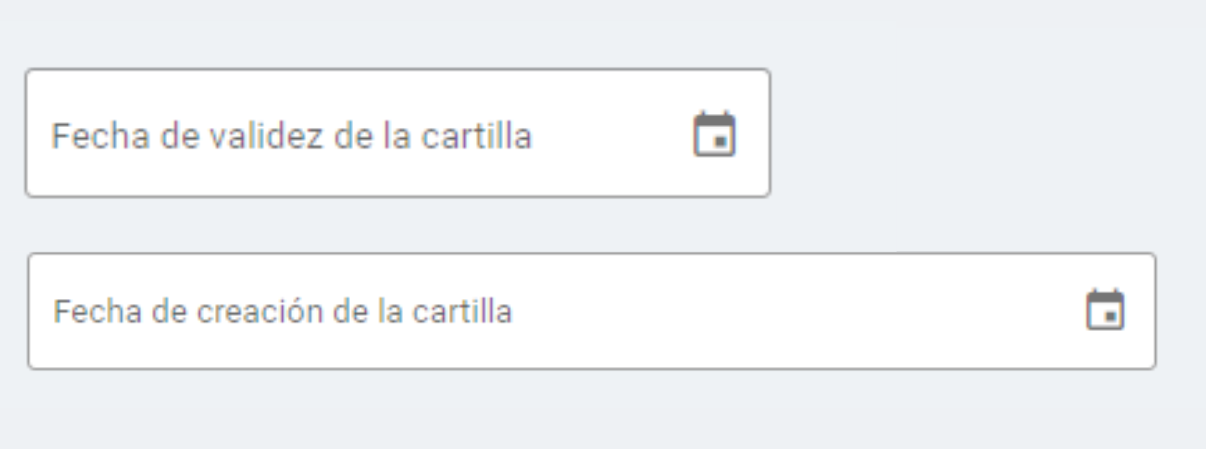1206x449 pixels.
Task: Pick a date via the validez calendar button
Action: 714,134
